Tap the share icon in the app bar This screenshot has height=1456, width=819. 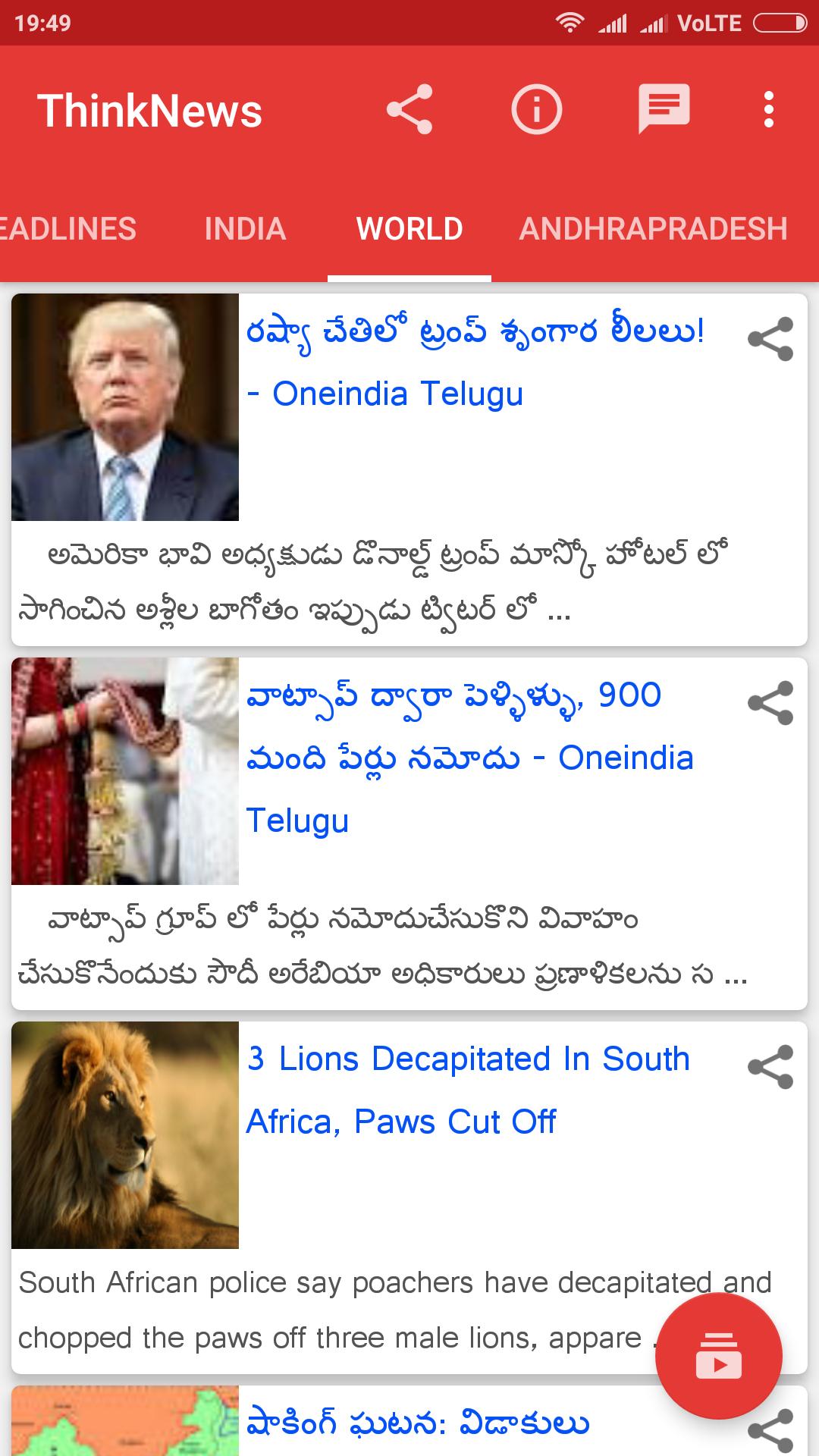409,110
